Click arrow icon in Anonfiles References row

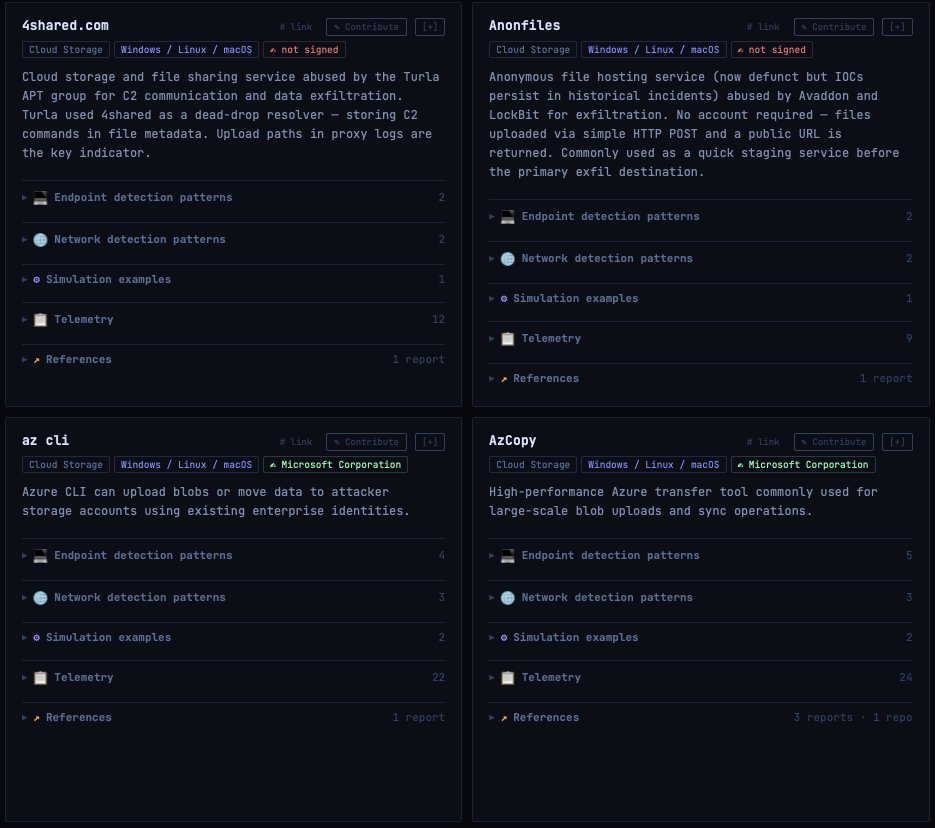coord(504,379)
